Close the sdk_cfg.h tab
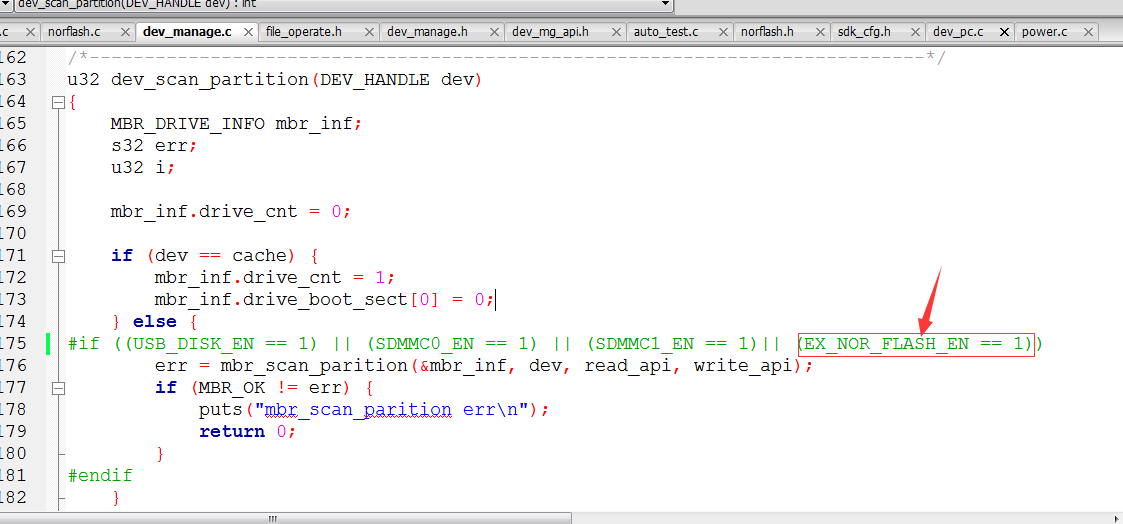 [x=915, y=32]
